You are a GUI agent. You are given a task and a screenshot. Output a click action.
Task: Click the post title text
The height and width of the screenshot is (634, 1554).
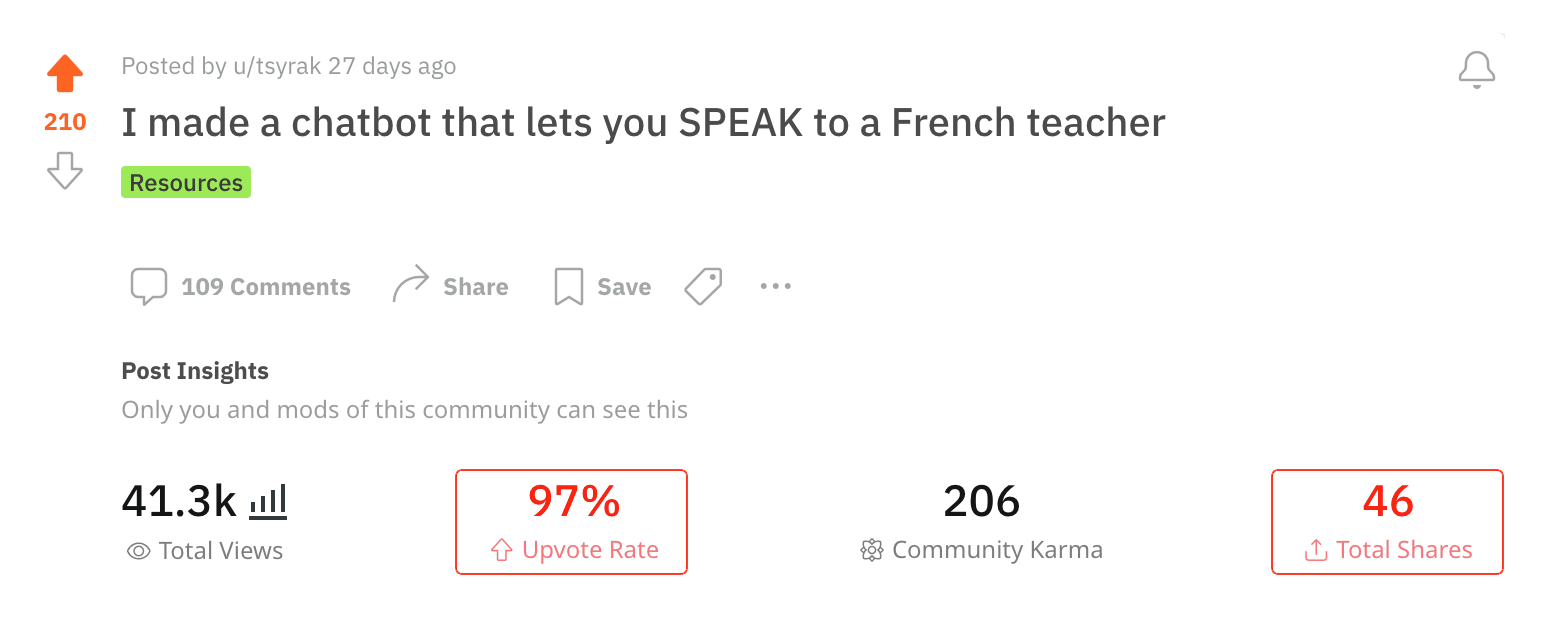click(643, 122)
